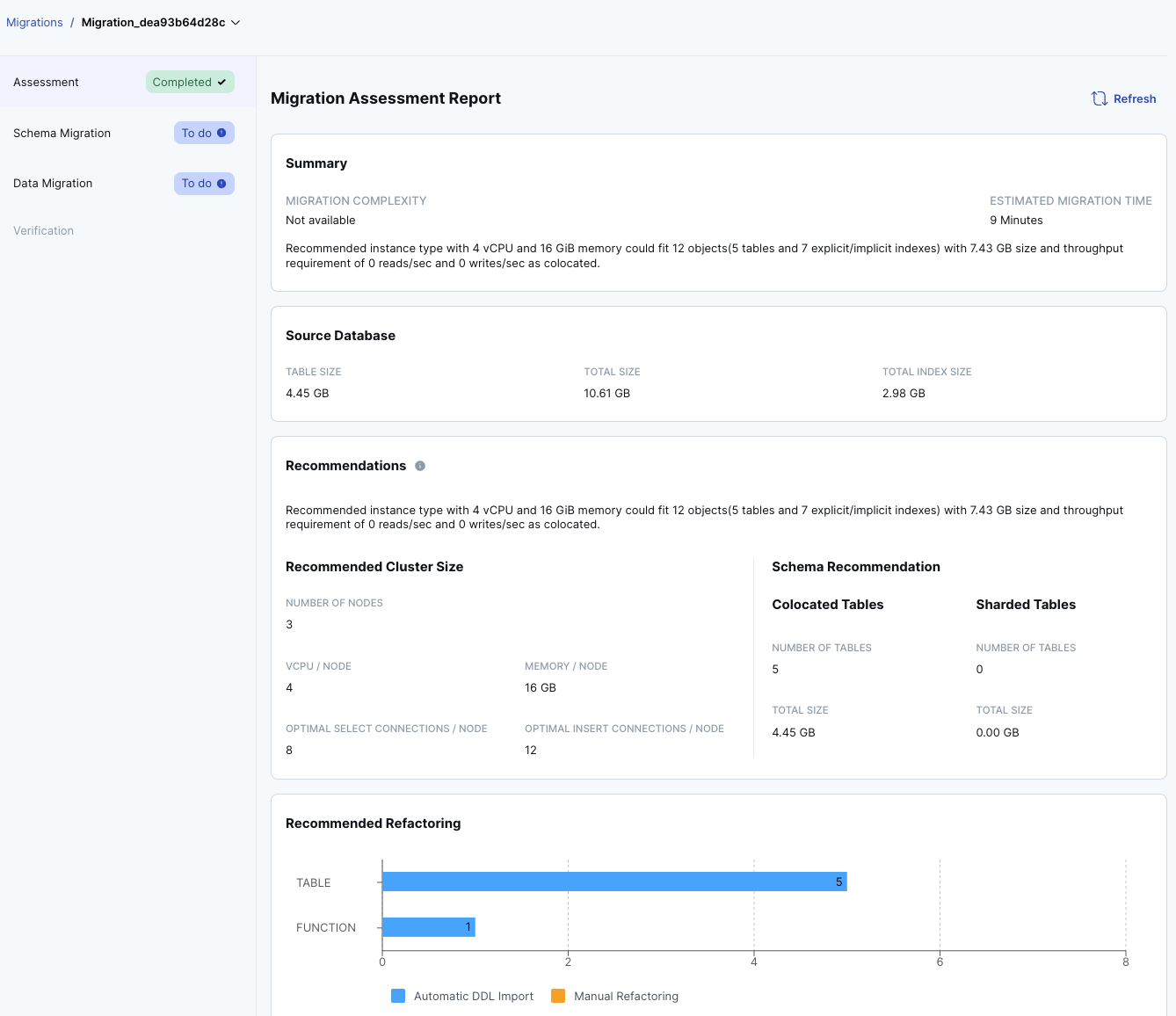Click the Migrations breadcrumb link
This screenshot has width=1176, height=1016.
34,22
